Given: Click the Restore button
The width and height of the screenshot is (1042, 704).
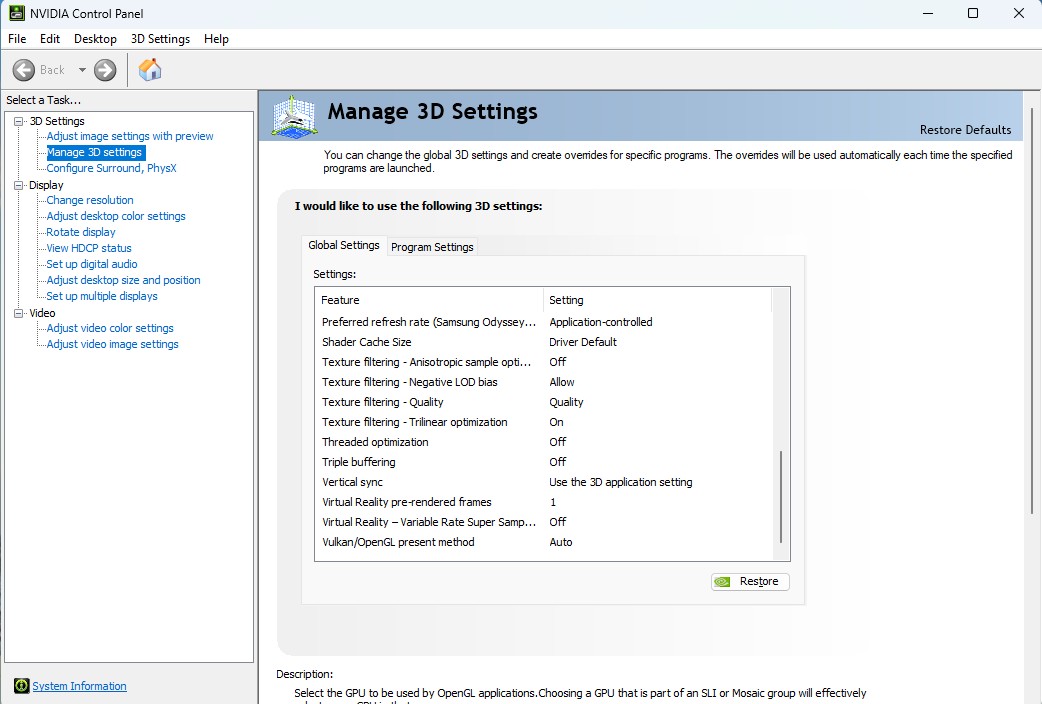Looking at the screenshot, I should tap(750, 582).
